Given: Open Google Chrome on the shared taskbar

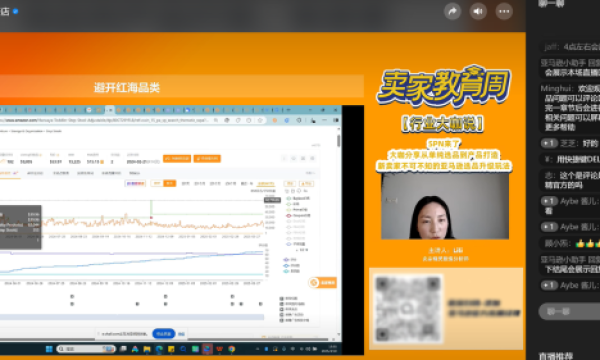Looking at the screenshot, I should (232, 349).
